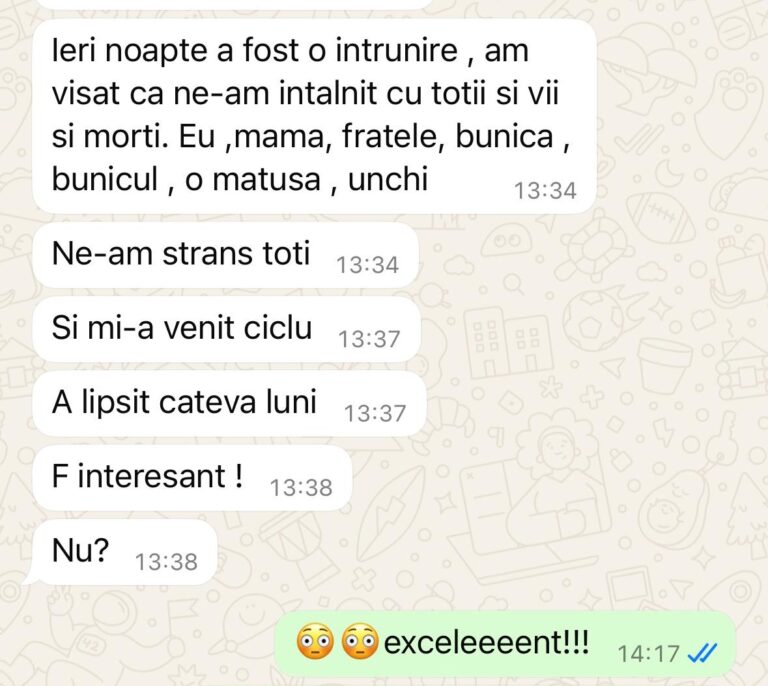Image resolution: width=768 pixels, height=686 pixels.
Task: Click the 'Si mi-a venit ciclu' message
Action: (226, 329)
